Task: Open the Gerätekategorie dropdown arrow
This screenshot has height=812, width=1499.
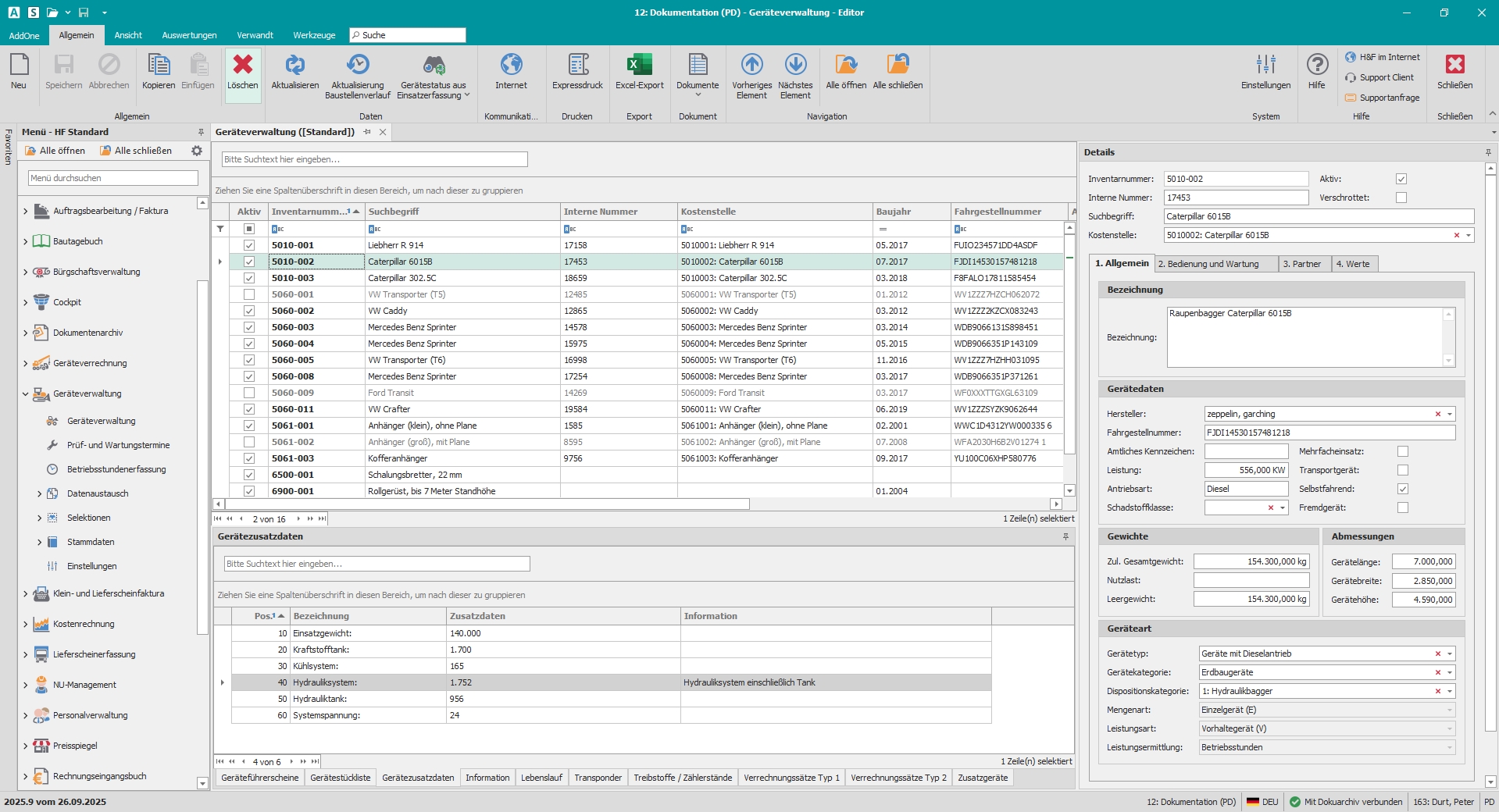Action: click(1450, 672)
